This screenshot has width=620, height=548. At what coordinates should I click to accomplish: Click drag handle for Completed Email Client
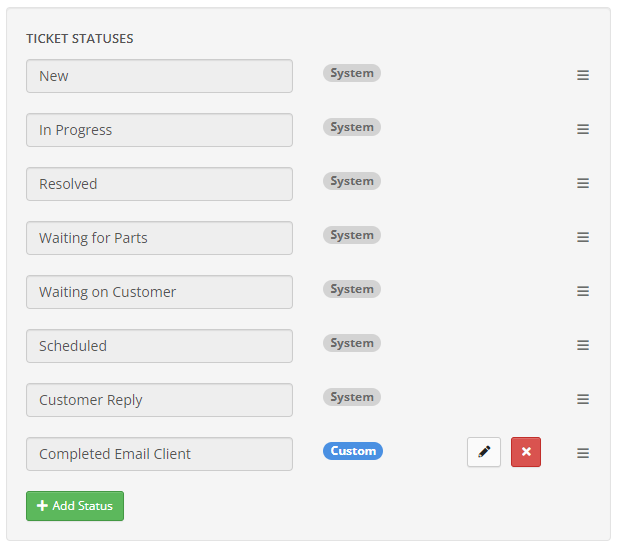coord(583,453)
